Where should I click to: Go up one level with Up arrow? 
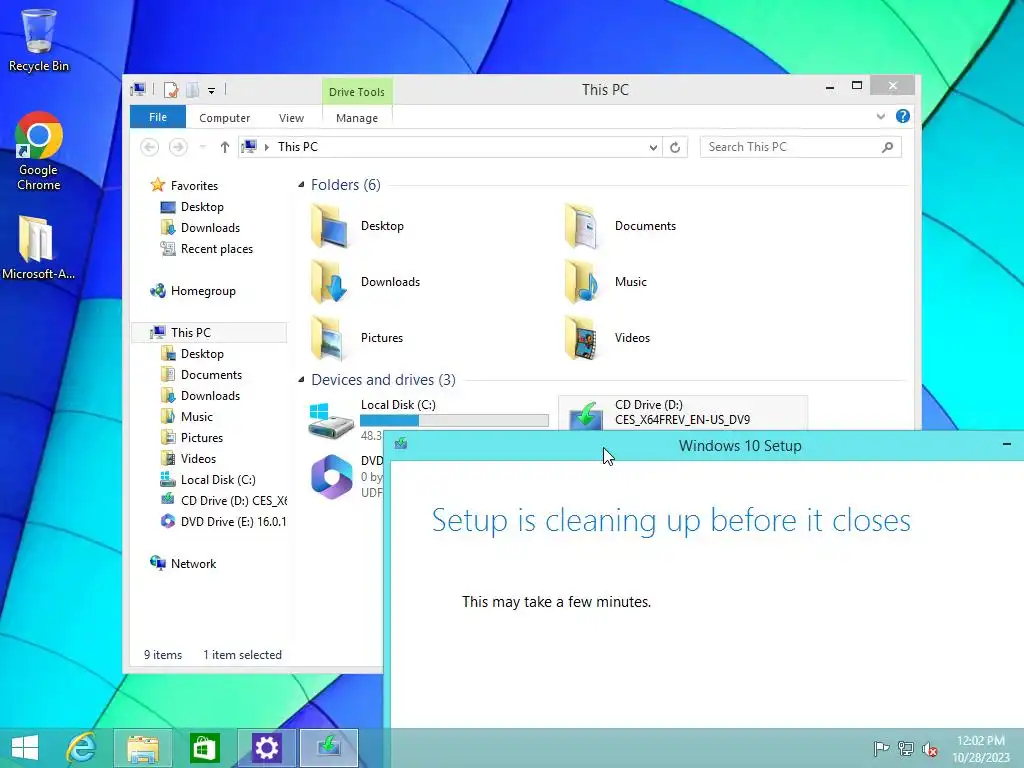coord(225,147)
